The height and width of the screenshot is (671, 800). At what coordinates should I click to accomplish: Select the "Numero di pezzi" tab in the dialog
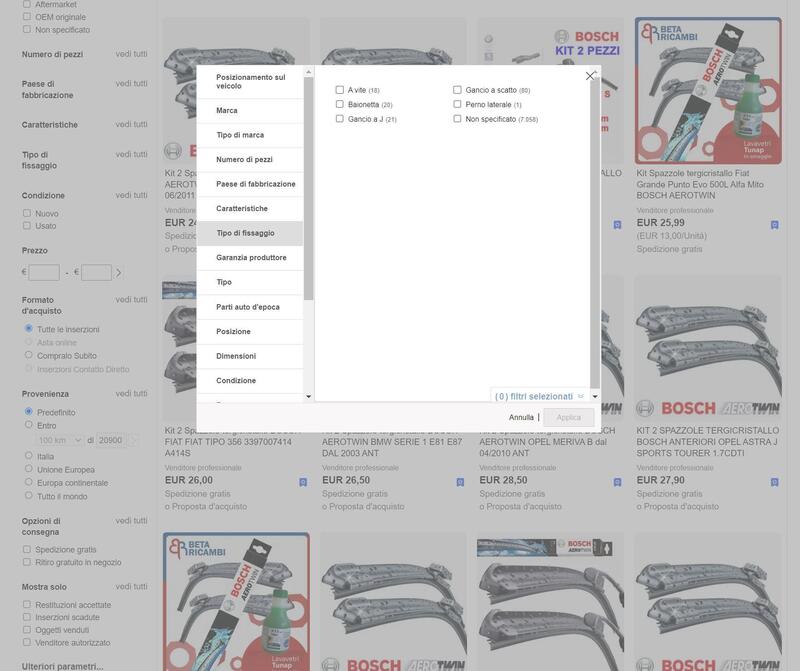point(250,160)
